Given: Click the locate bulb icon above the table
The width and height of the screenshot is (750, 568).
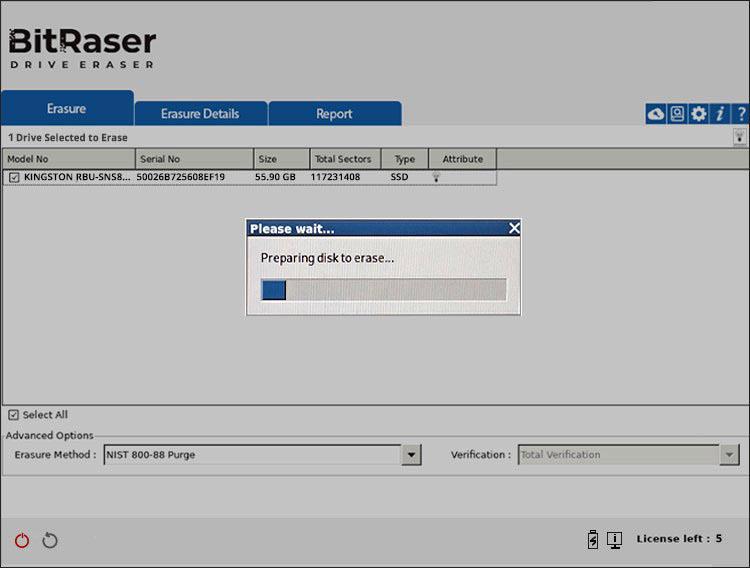Looking at the screenshot, I should (739, 137).
